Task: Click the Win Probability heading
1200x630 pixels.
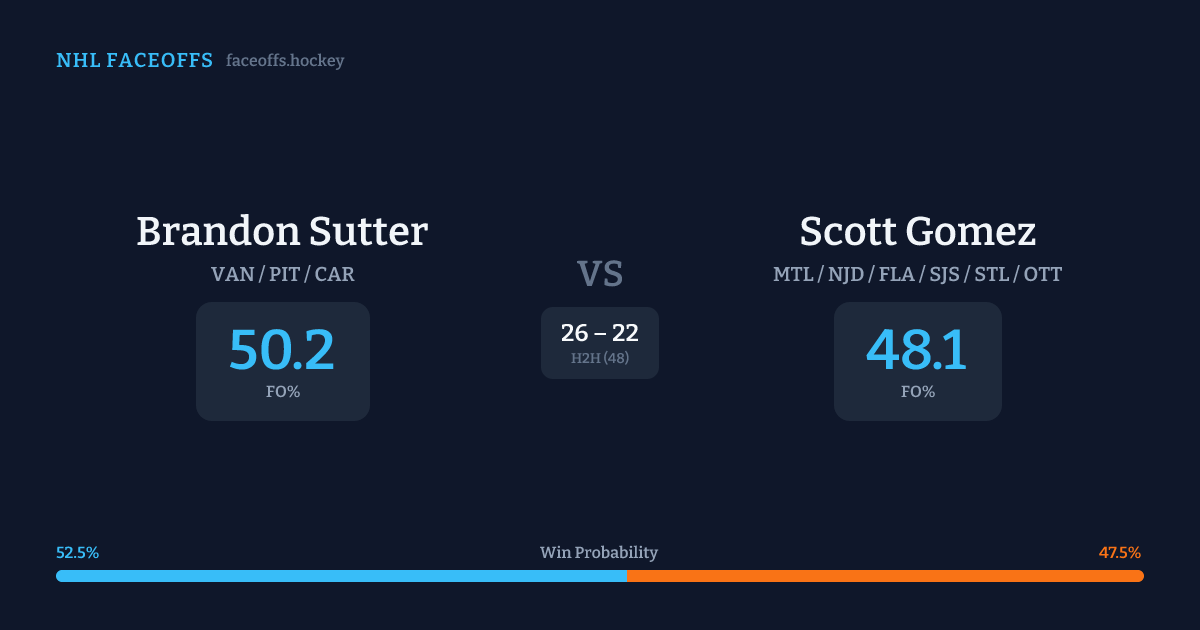Action: (599, 553)
